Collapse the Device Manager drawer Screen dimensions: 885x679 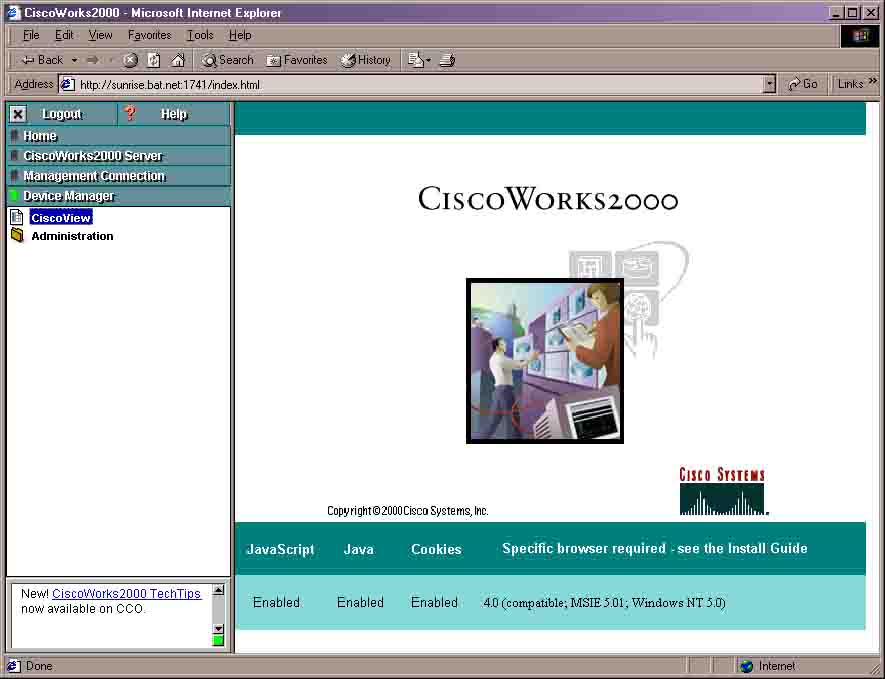coord(119,196)
